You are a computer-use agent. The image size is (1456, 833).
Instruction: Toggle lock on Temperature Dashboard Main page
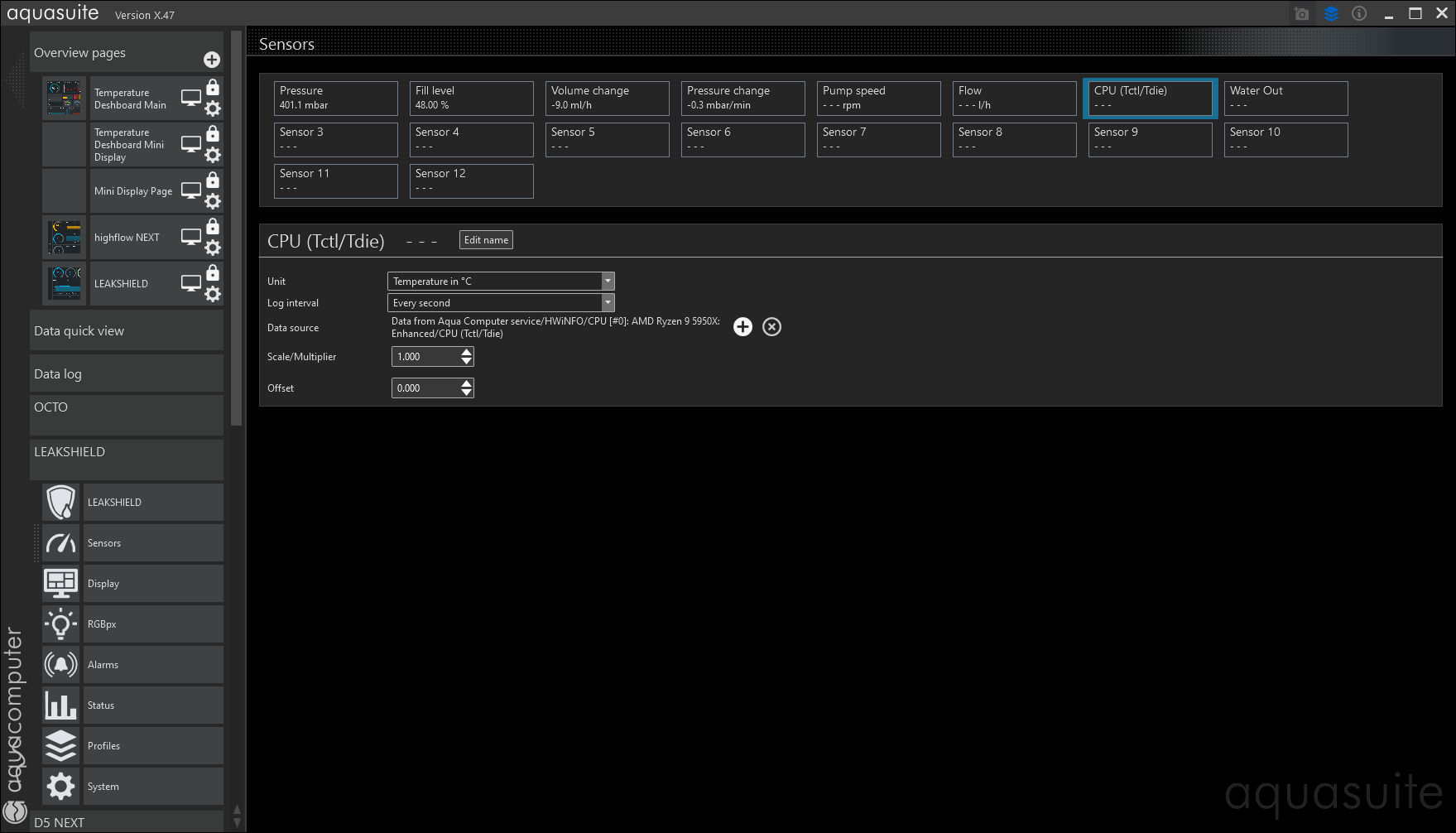213,88
